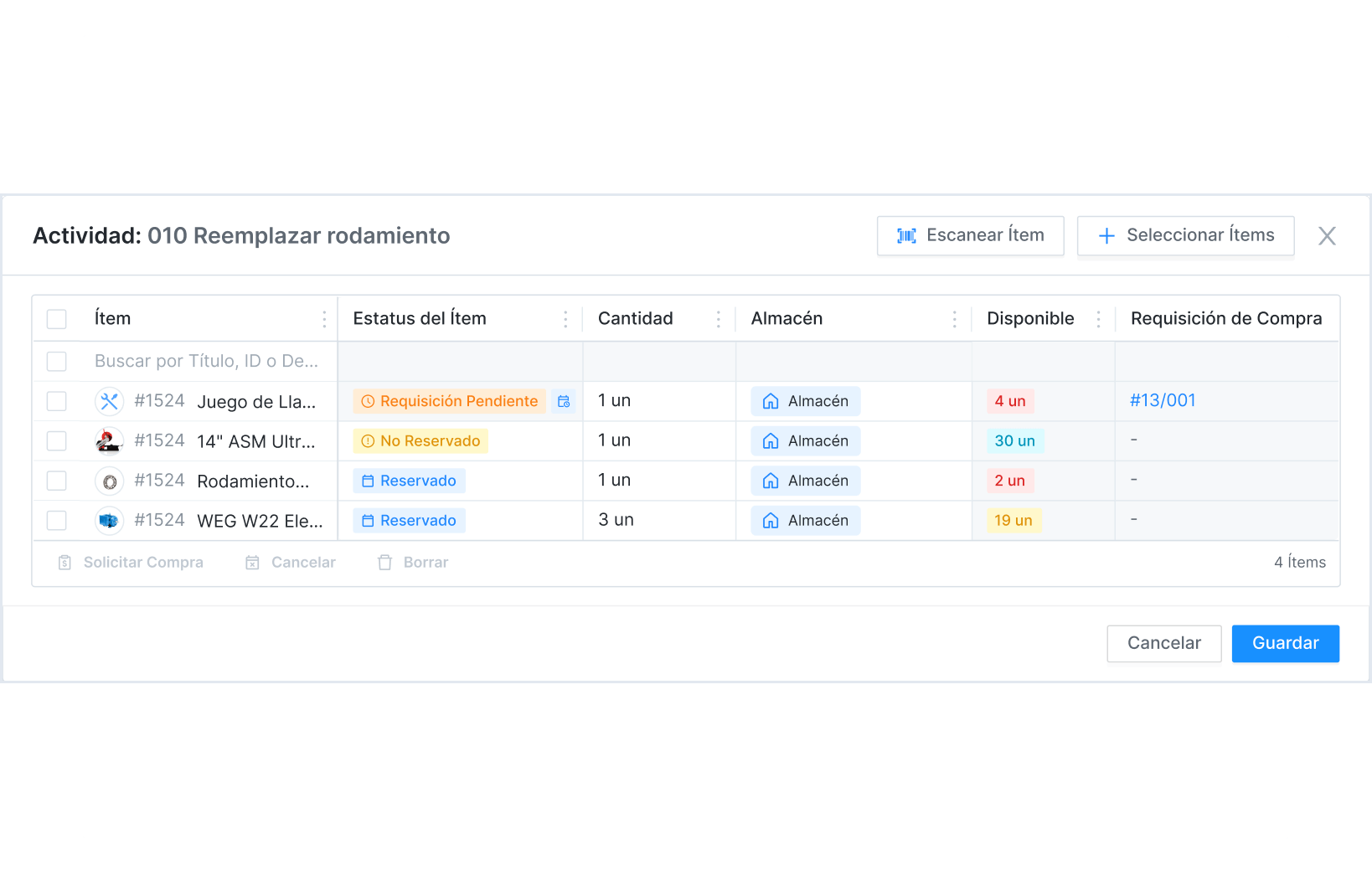Toggle the select-all checkbox in the header
This screenshot has width=1372, height=875.
(57, 319)
